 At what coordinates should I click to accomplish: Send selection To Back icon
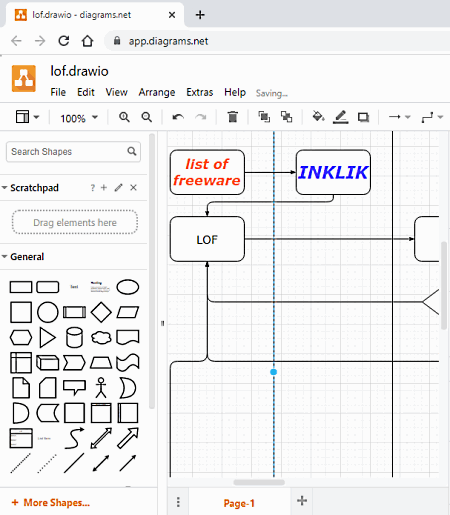pyautogui.click(x=286, y=117)
